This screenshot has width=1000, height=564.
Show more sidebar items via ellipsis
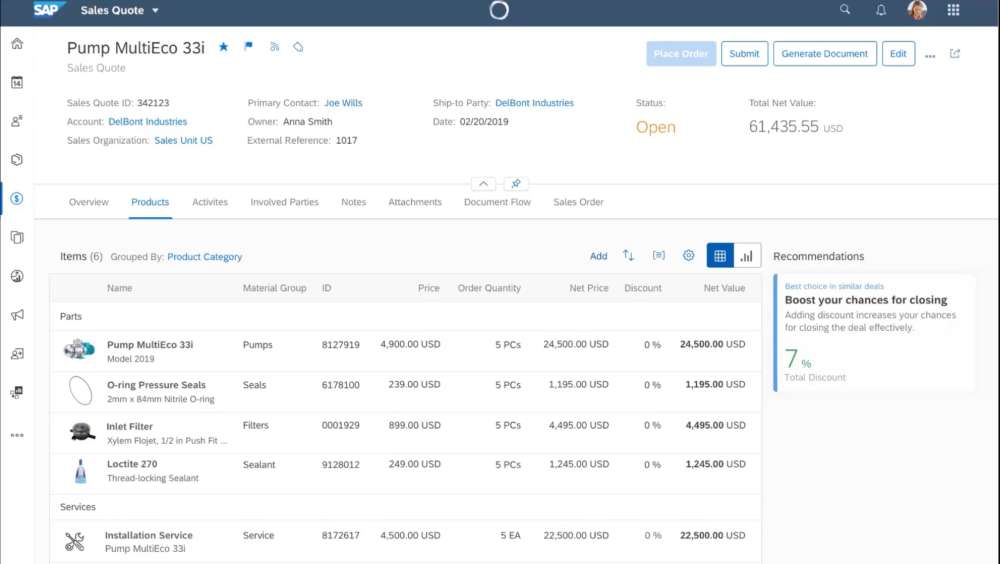coord(17,435)
